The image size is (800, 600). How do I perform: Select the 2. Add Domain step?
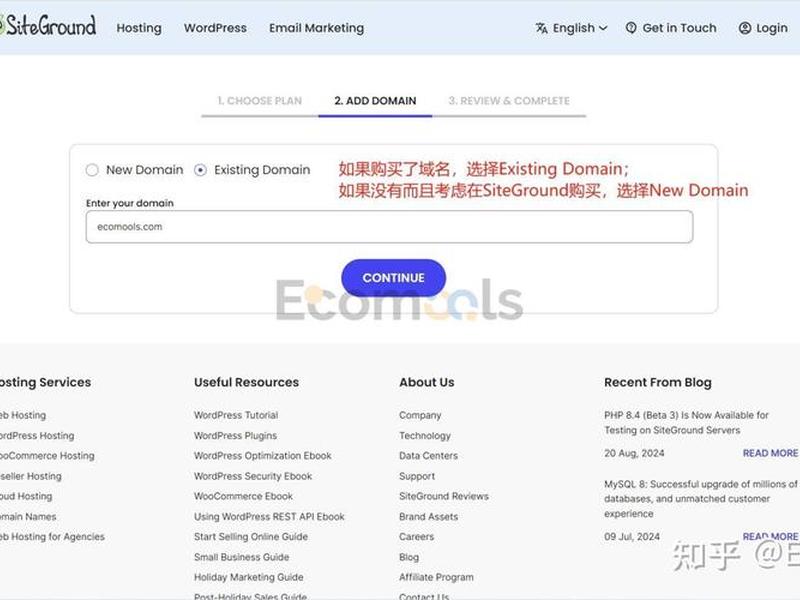[375, 101]
